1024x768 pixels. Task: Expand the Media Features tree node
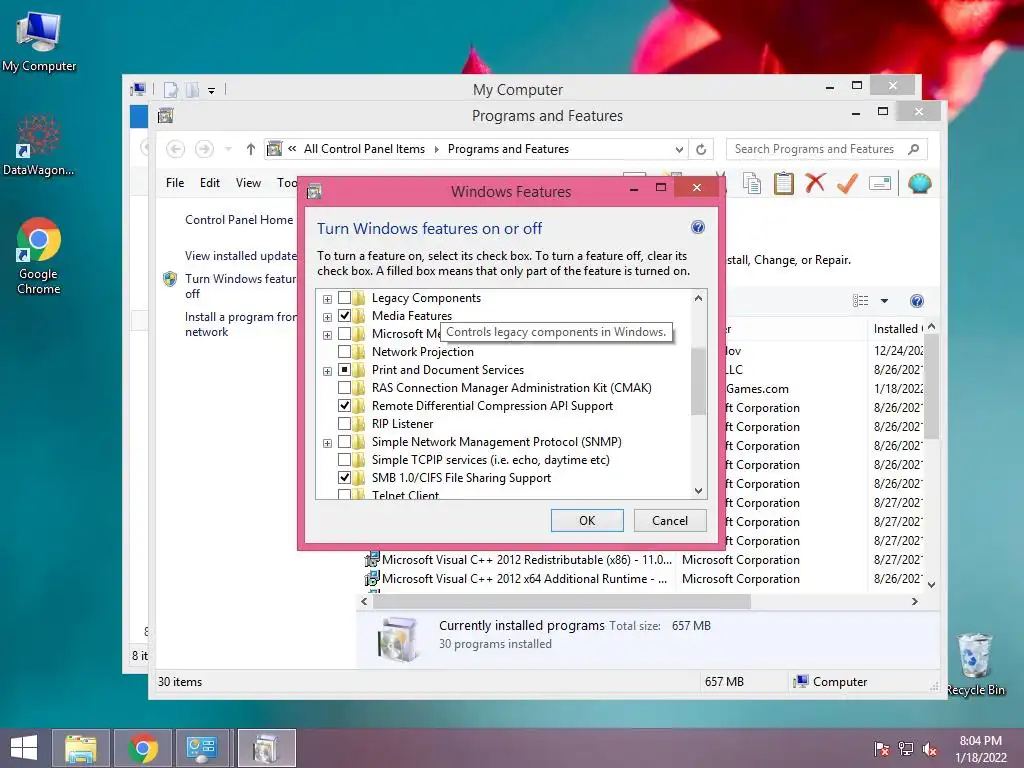click(x=327, y=317)
